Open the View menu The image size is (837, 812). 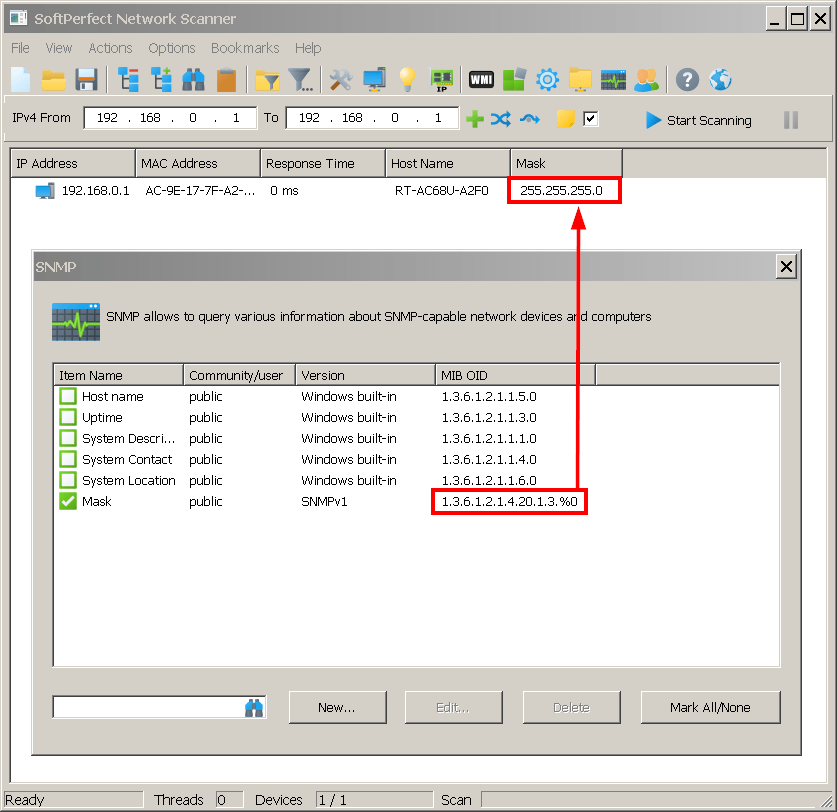tap(59, 48)
